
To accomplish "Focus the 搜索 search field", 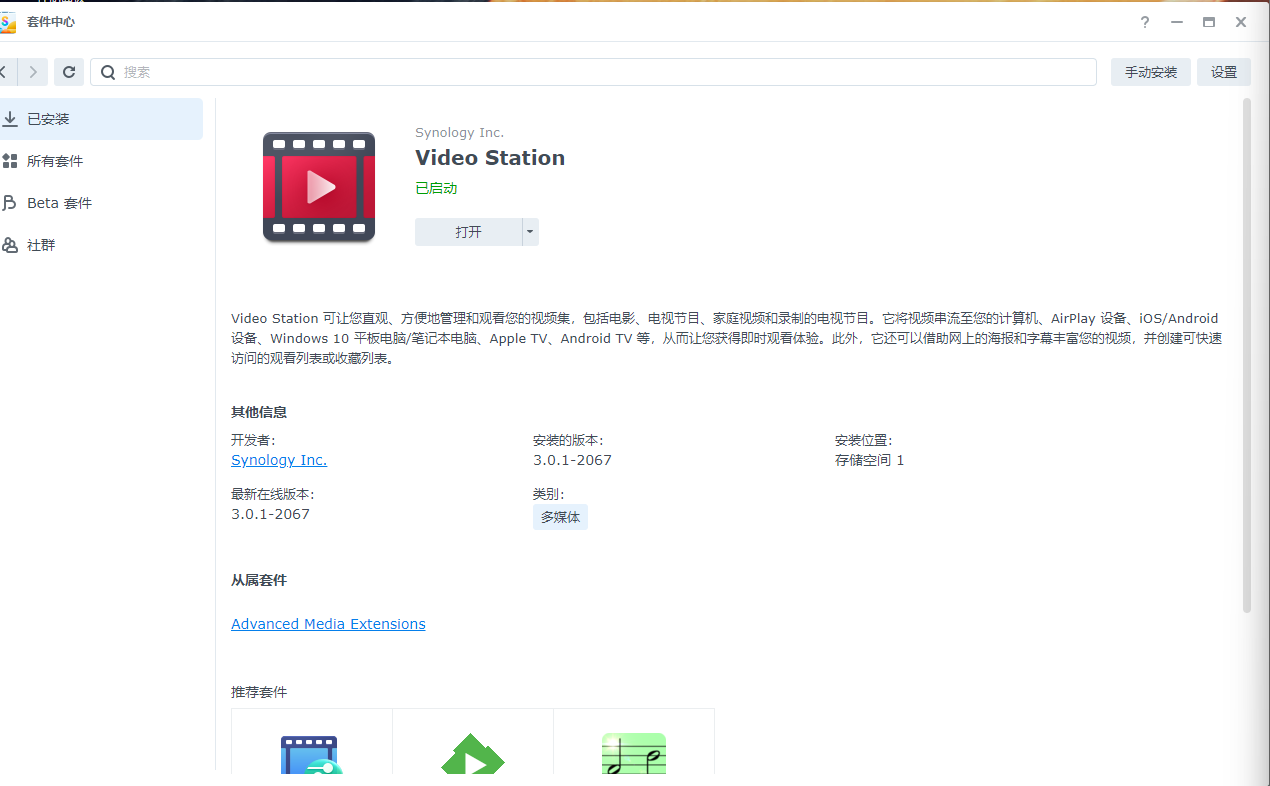I will point(593,72).
